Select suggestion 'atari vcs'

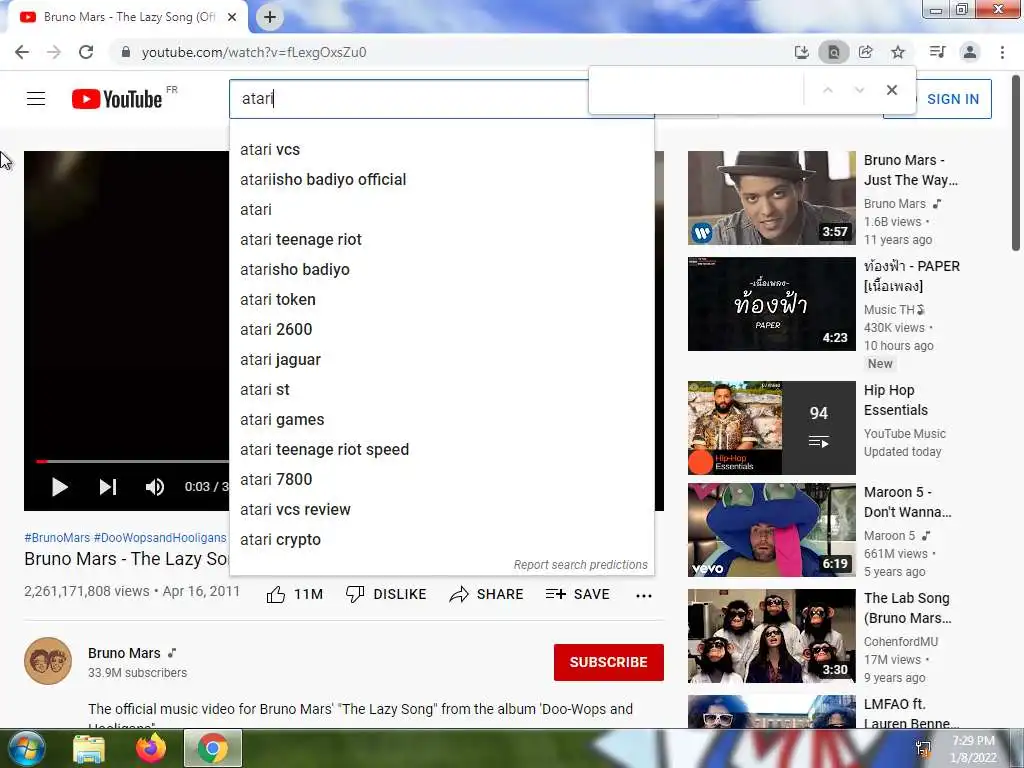point(441,150)
